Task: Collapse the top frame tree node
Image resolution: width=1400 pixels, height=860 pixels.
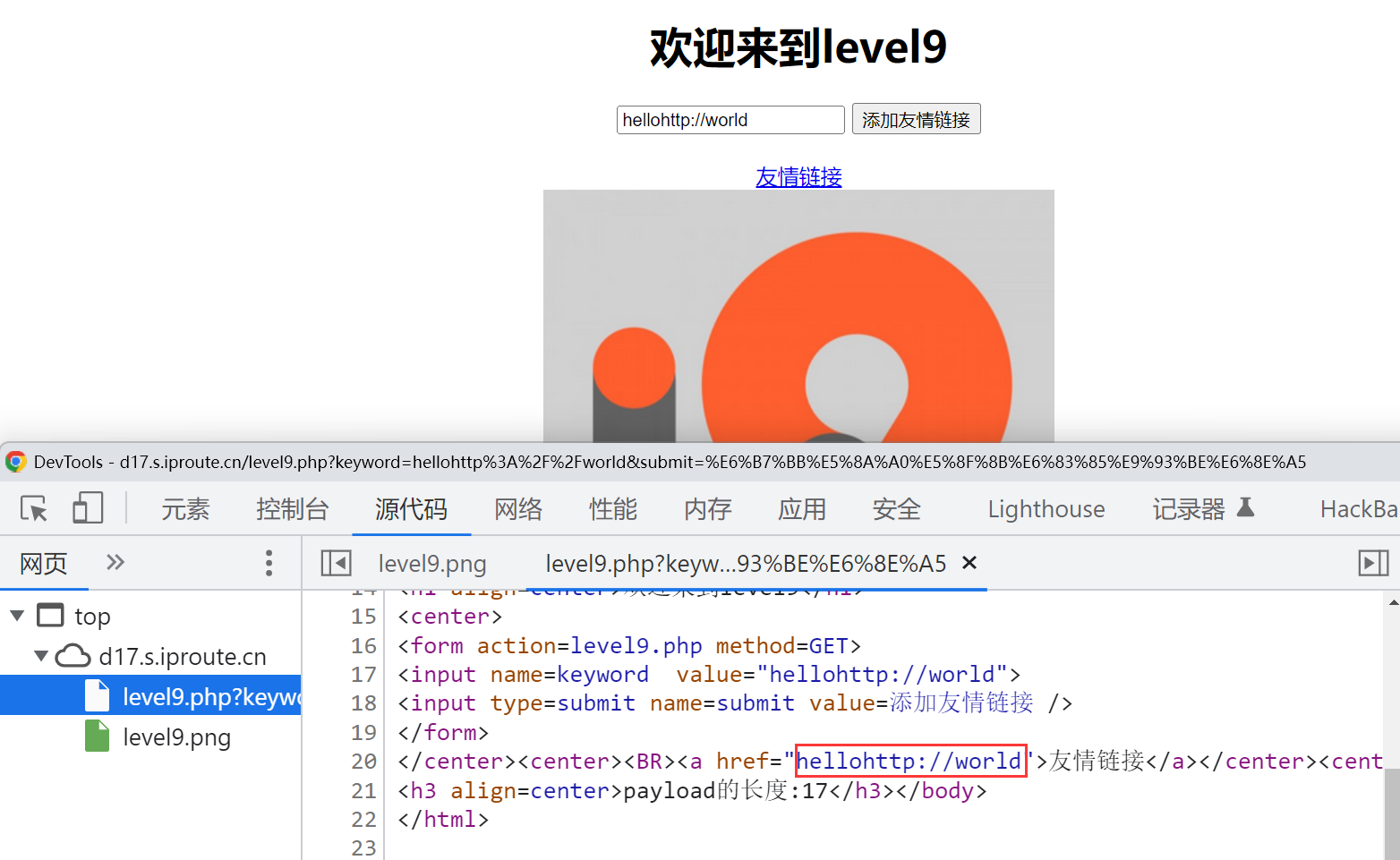Action: [x=17, y=616]
